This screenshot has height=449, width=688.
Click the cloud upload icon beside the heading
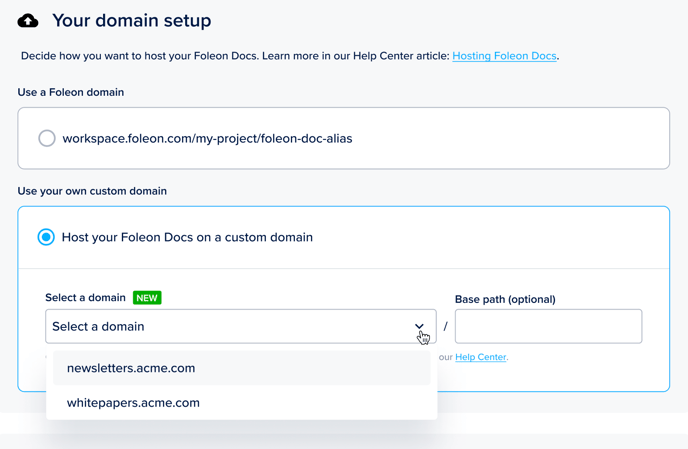point(28,21)
